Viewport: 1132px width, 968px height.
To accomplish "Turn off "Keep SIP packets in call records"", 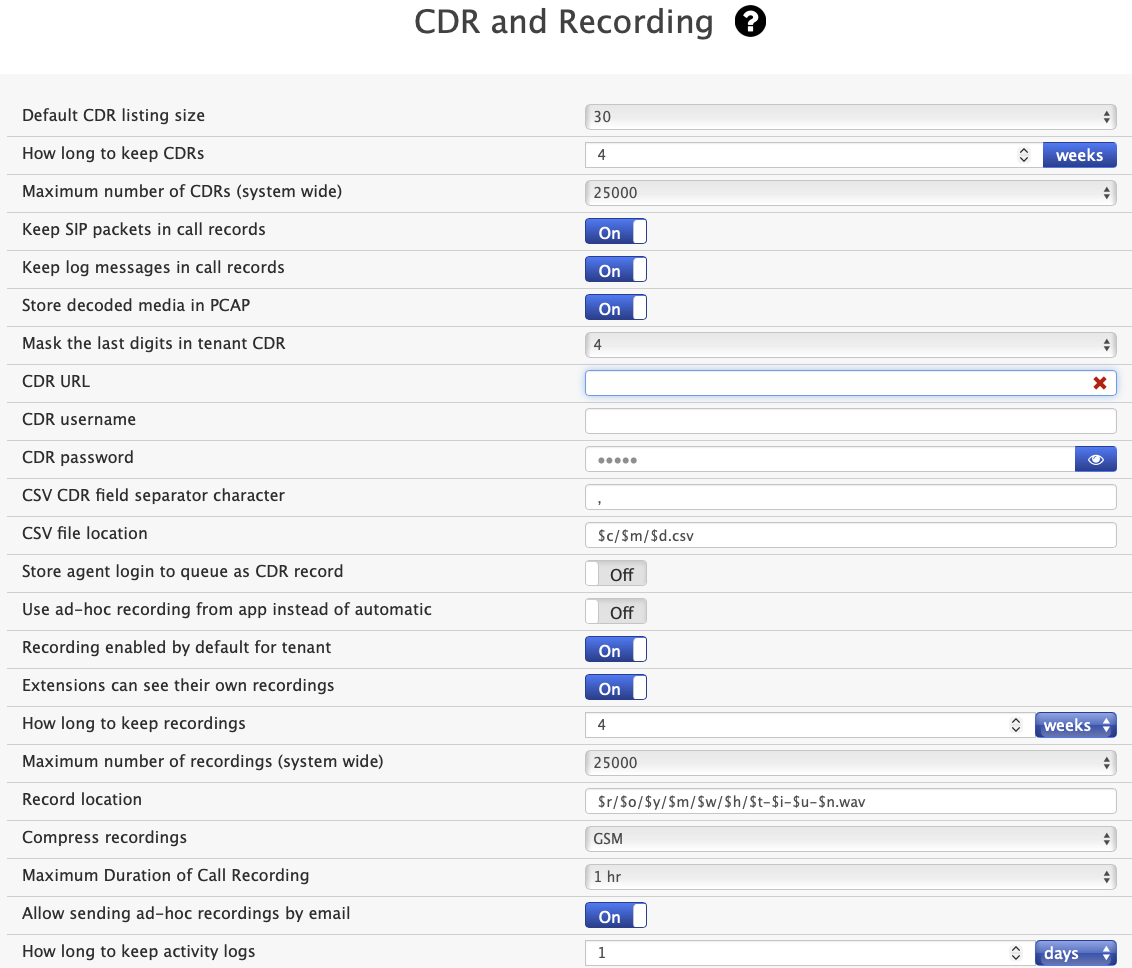I will click(615, 231).
